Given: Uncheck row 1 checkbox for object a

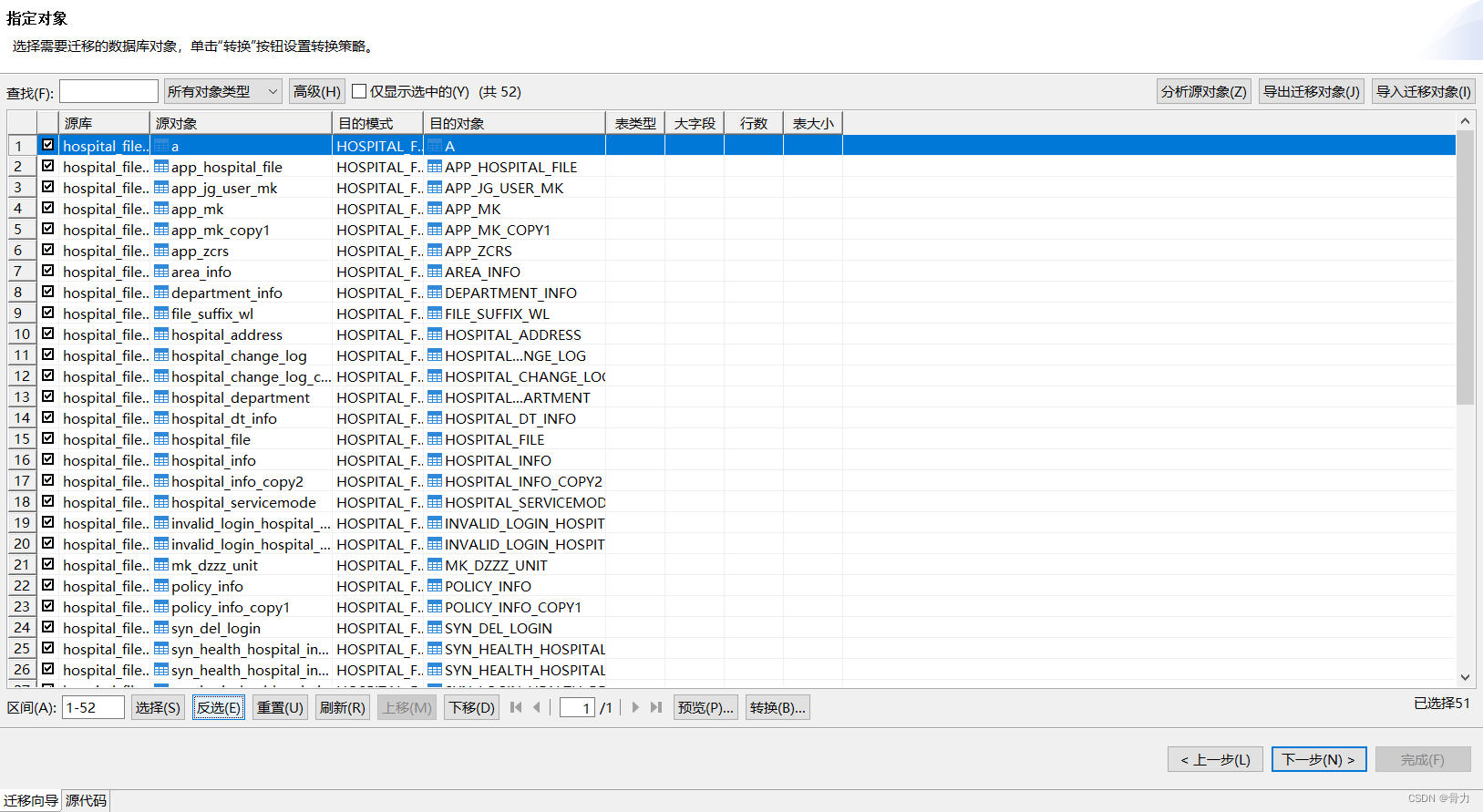Looking at the screenshot, I should (47, 145).
